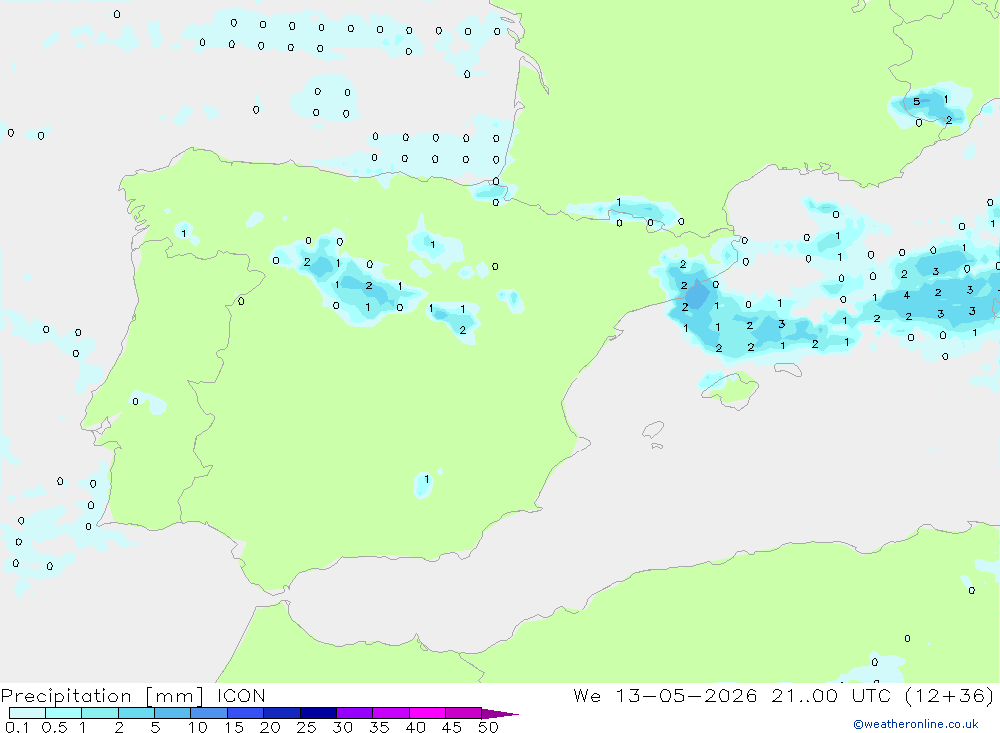Click the weekday 'We' label
This screenshot has width=1000, height=733.
coord(587,695)
